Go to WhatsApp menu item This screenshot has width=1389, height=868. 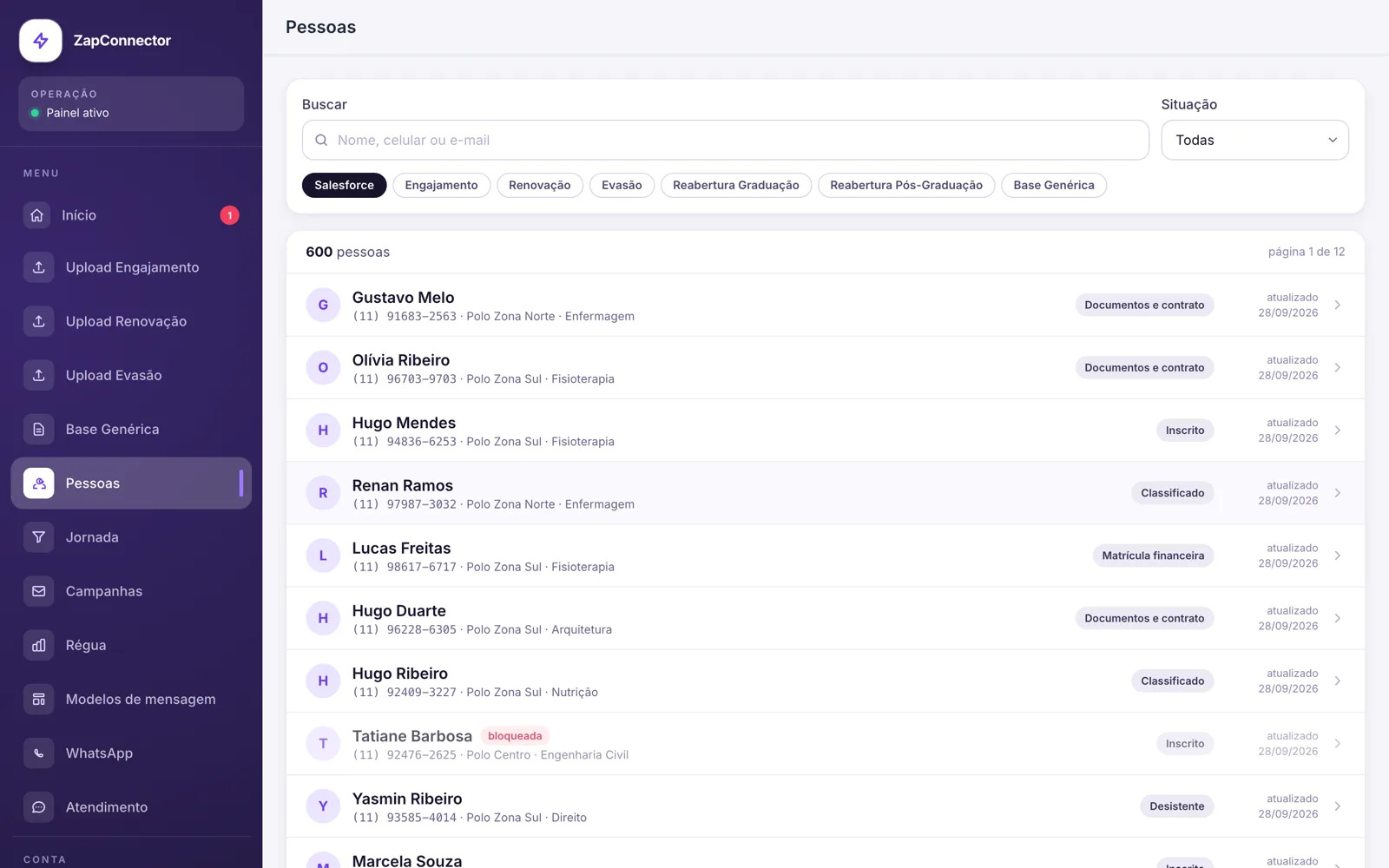pyautogui.click(x=131, y=753)
